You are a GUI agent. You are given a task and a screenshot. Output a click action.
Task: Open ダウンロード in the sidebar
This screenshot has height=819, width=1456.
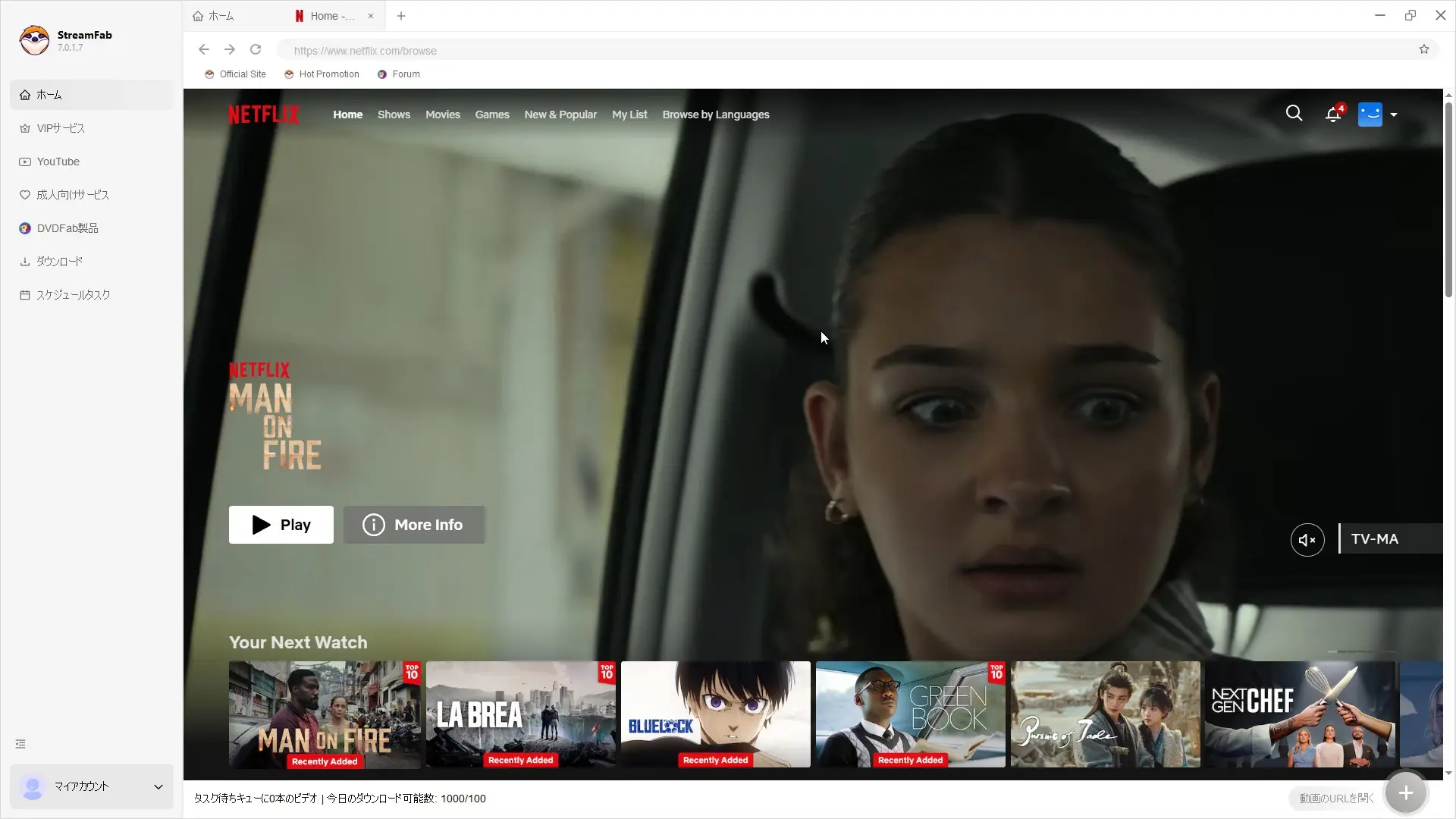point(92,262)
